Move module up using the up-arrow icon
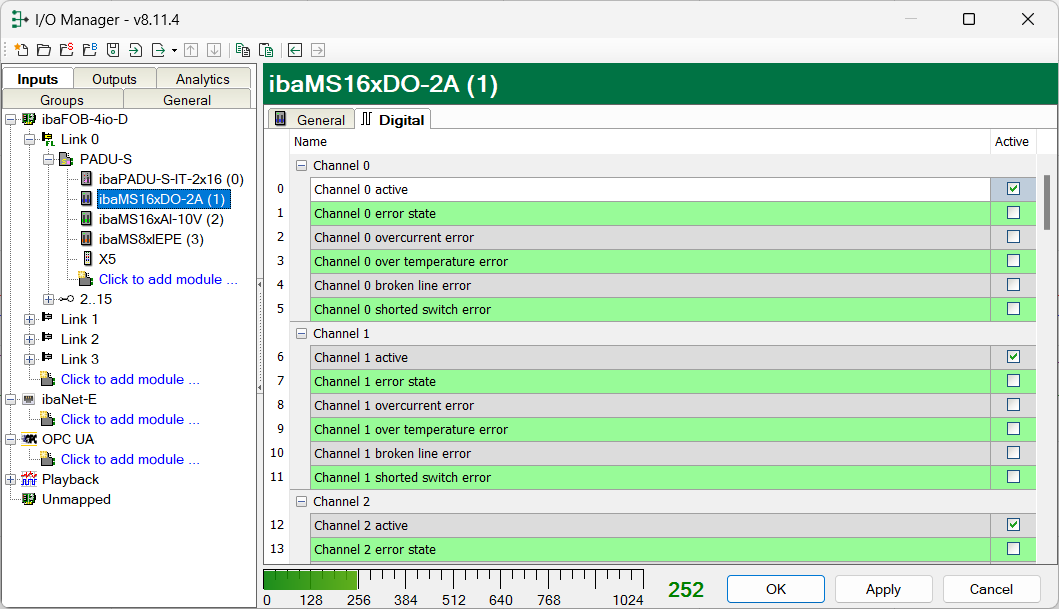Image resolution: width=1059 pixels, height=609 pixels. click(191, 50)
